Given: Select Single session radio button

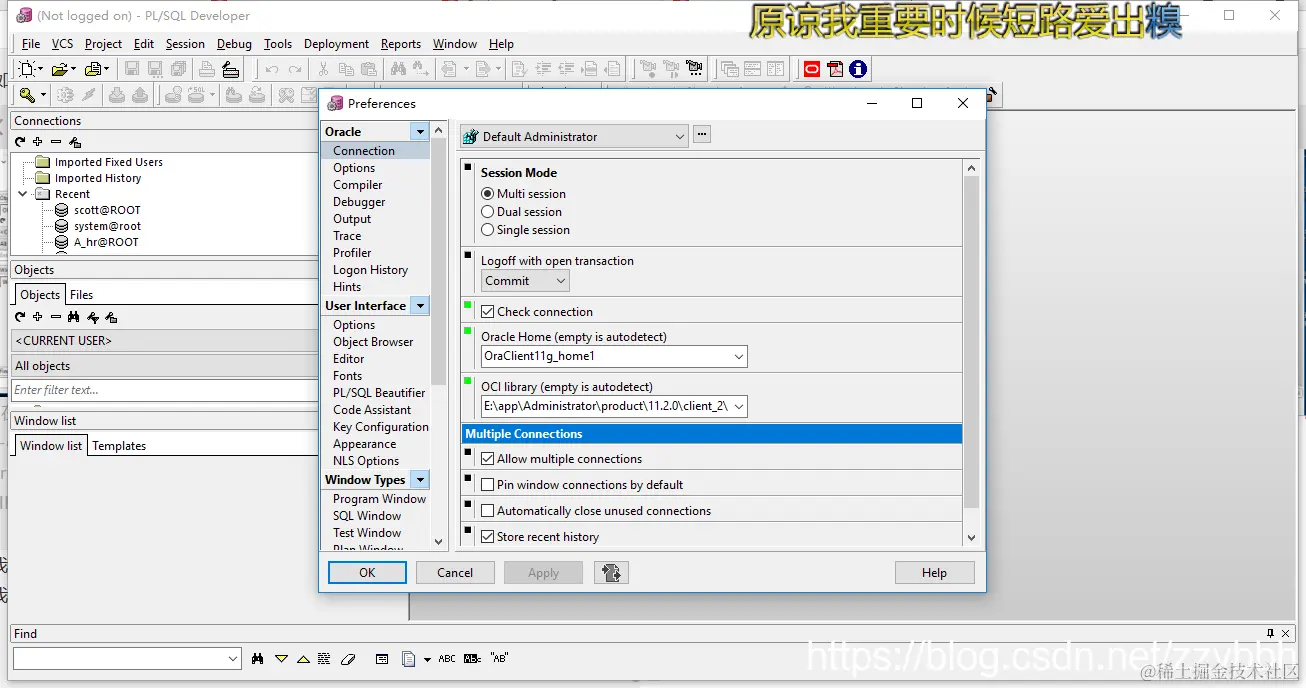Looking at the screenshot, I should 488,230.
